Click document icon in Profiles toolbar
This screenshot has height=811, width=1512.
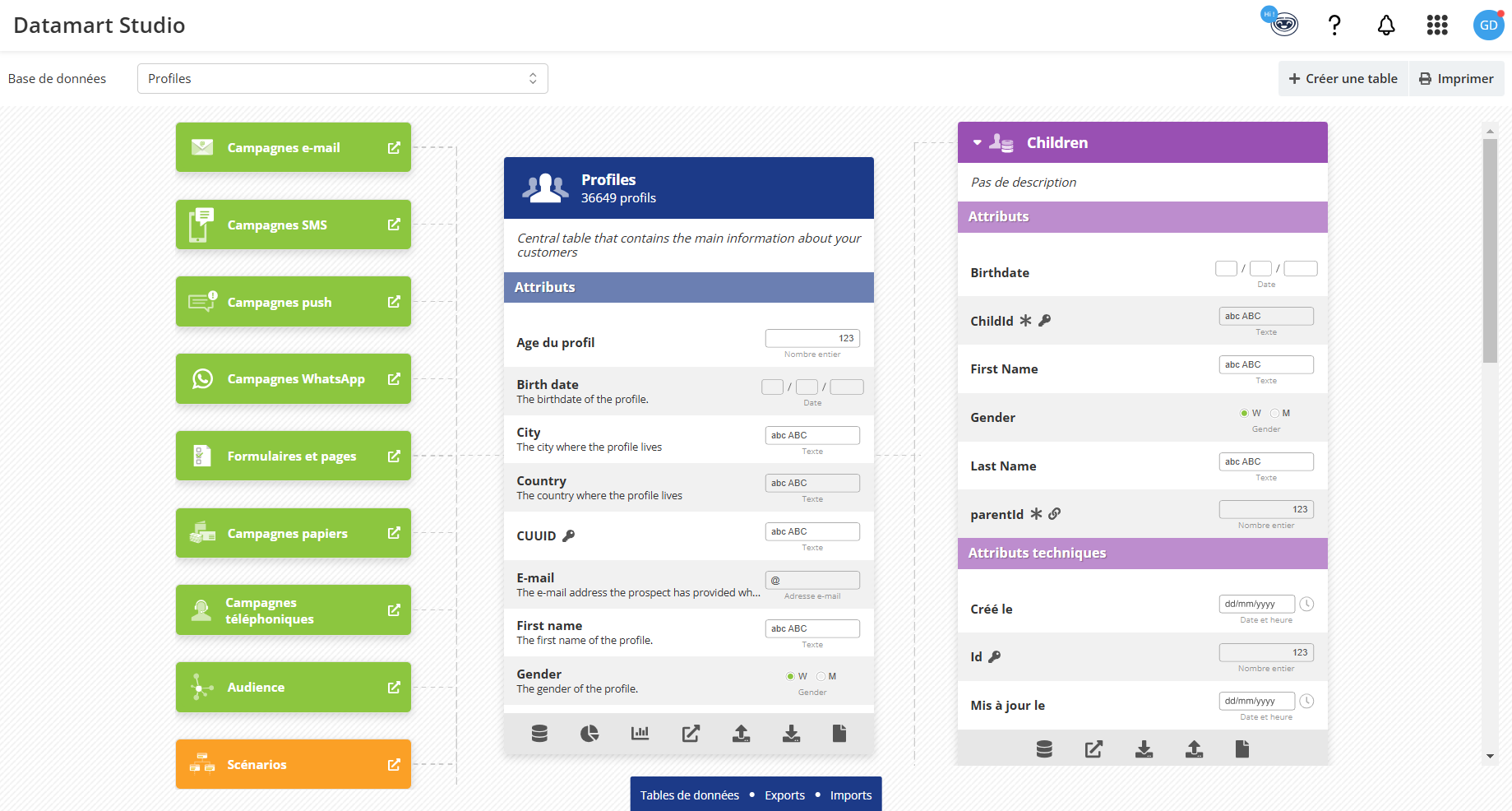[839, 734]
